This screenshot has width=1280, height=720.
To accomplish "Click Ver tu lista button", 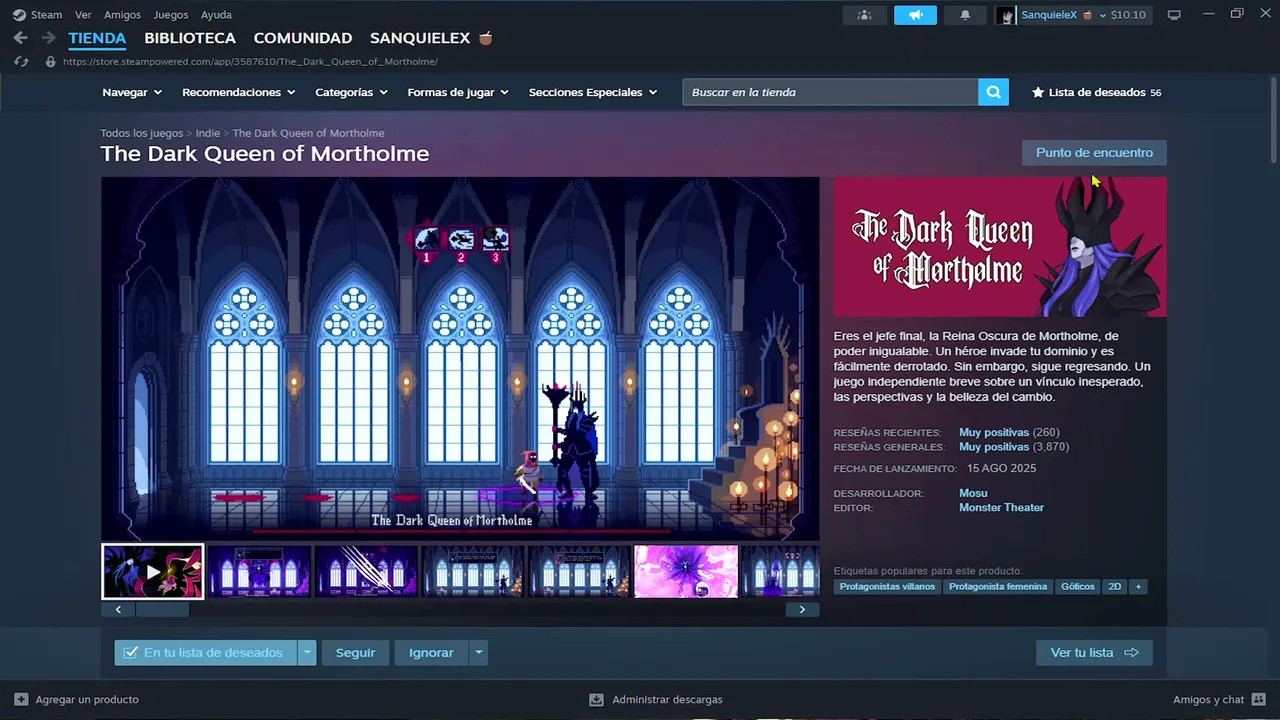I will point(1094,653).
